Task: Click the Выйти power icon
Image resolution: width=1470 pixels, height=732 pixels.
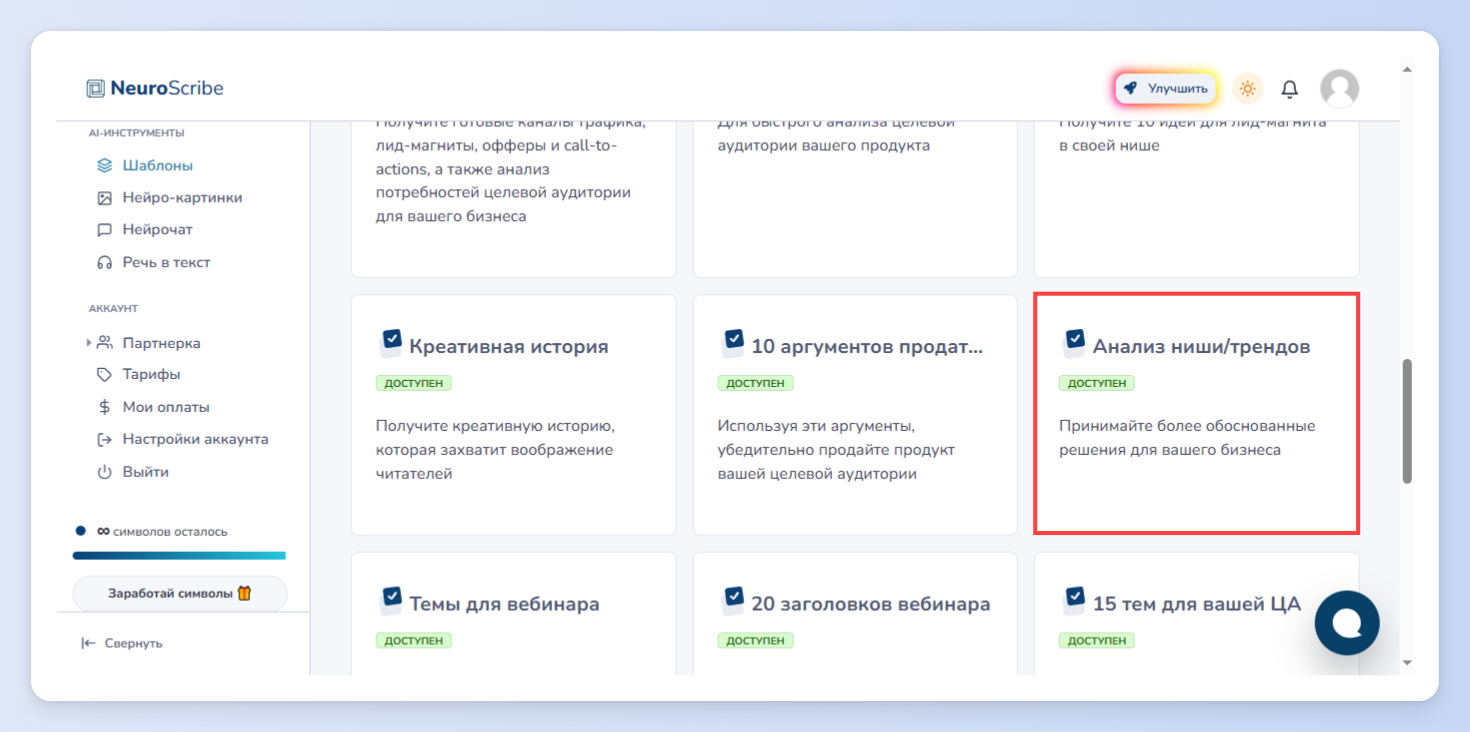Action: point(104,472)
